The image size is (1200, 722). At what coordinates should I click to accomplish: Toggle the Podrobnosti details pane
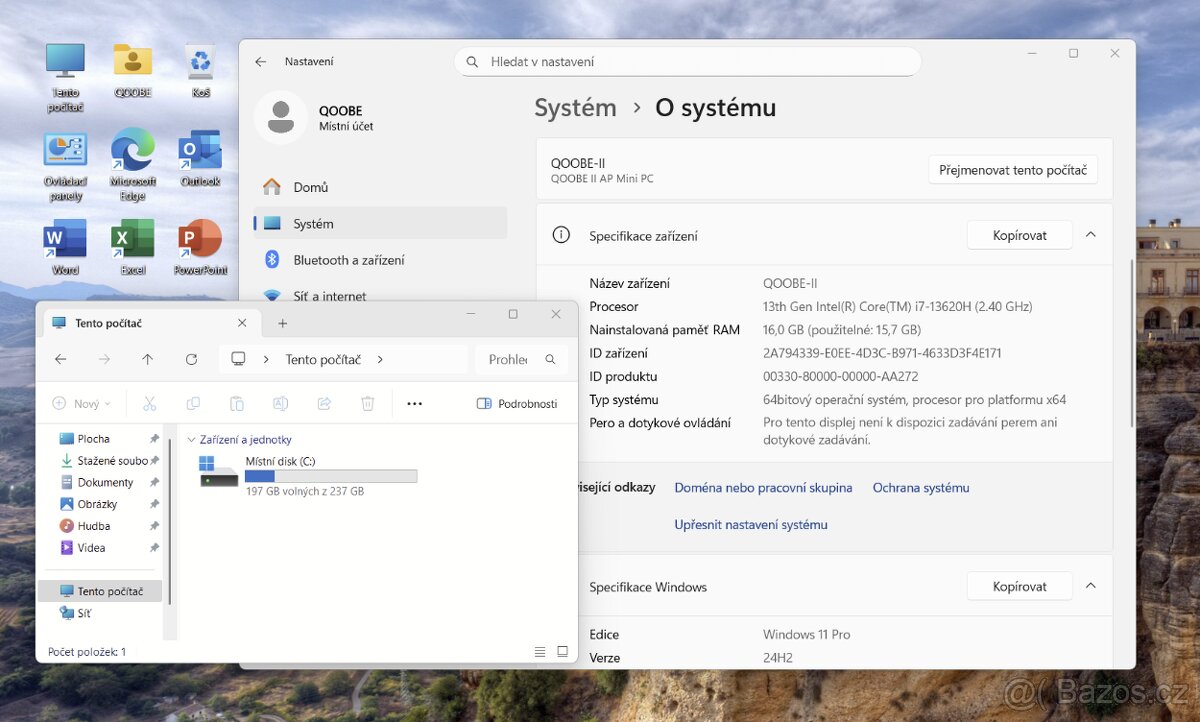click(517, 403)
